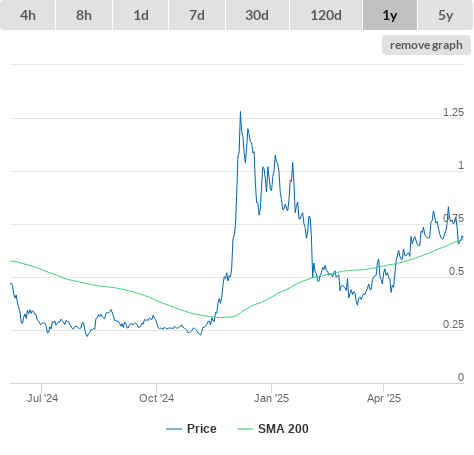Click the green SMA 200 legend marker
The height and width of the screenshot is (455, 474).
245,429
